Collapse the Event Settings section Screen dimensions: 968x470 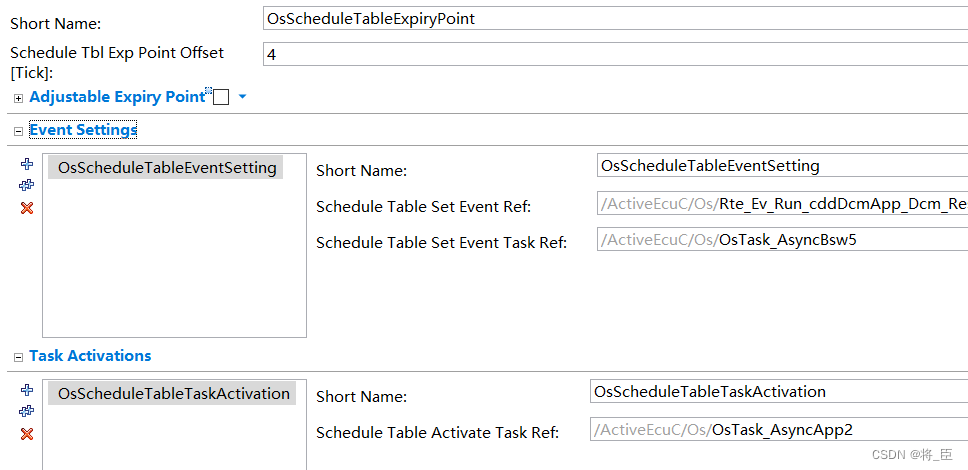pos(19,132)
